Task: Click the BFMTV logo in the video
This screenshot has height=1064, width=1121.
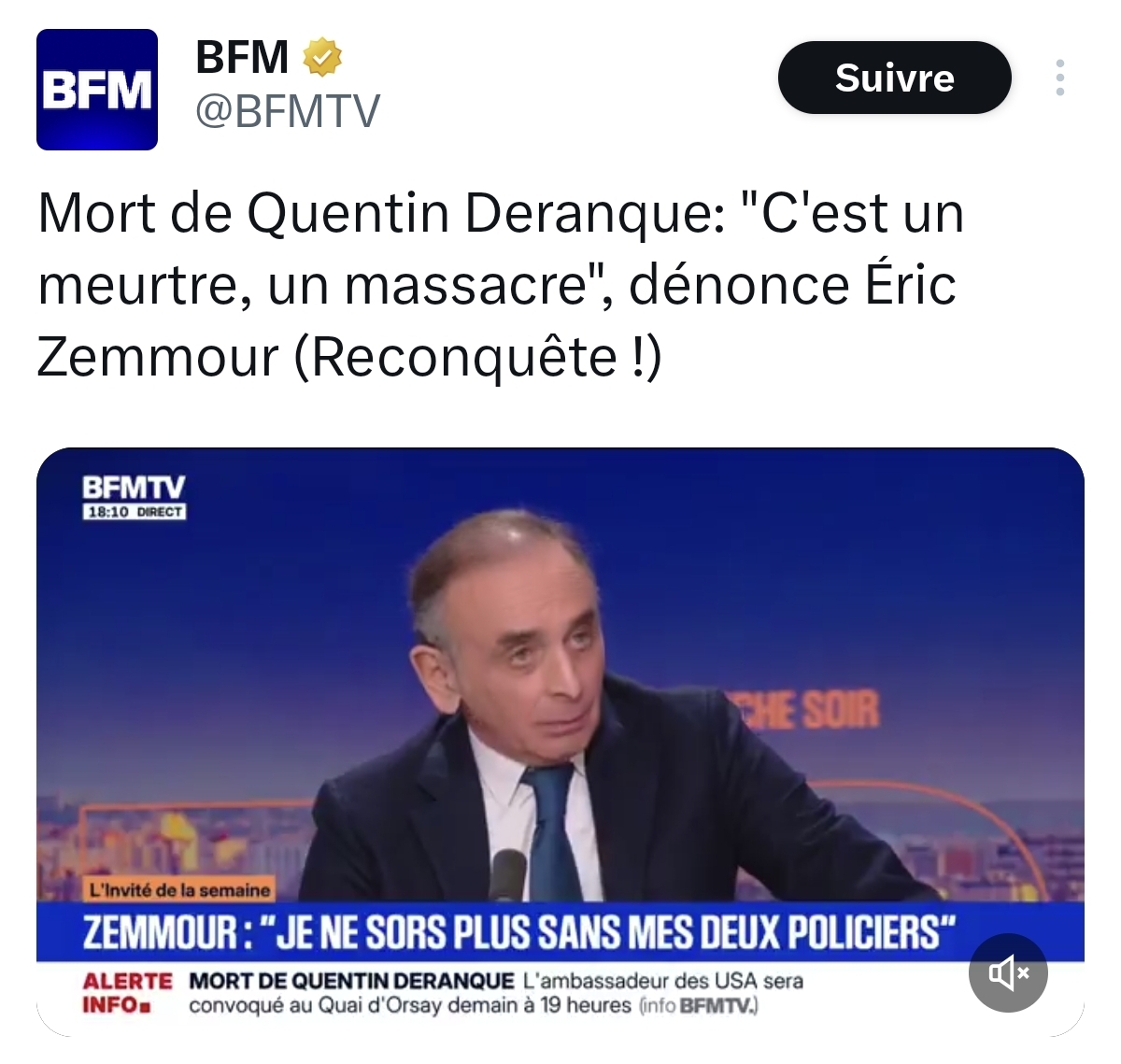Action: [134, 489]
